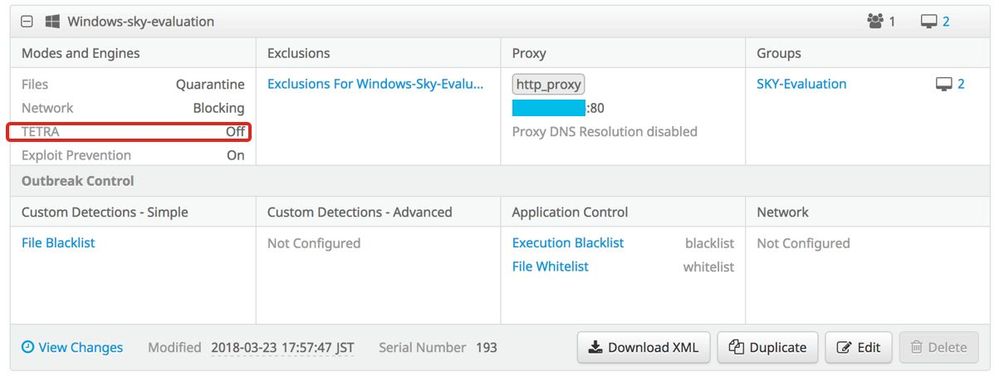This screenshot has width=999, height=376.
Task: Click the Modes and Engines column header
Action: 80,54
